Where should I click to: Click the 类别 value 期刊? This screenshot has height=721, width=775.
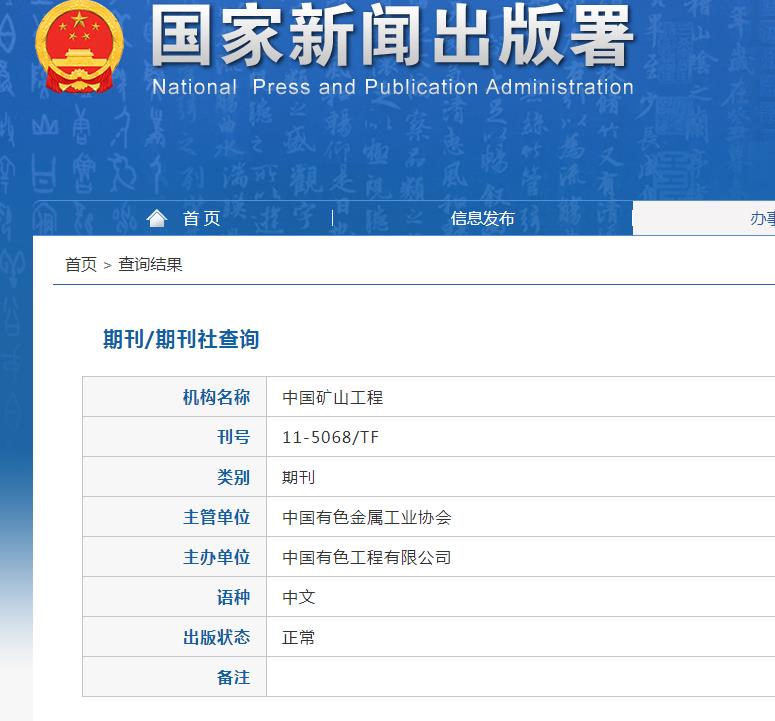(x=298, y=477)
